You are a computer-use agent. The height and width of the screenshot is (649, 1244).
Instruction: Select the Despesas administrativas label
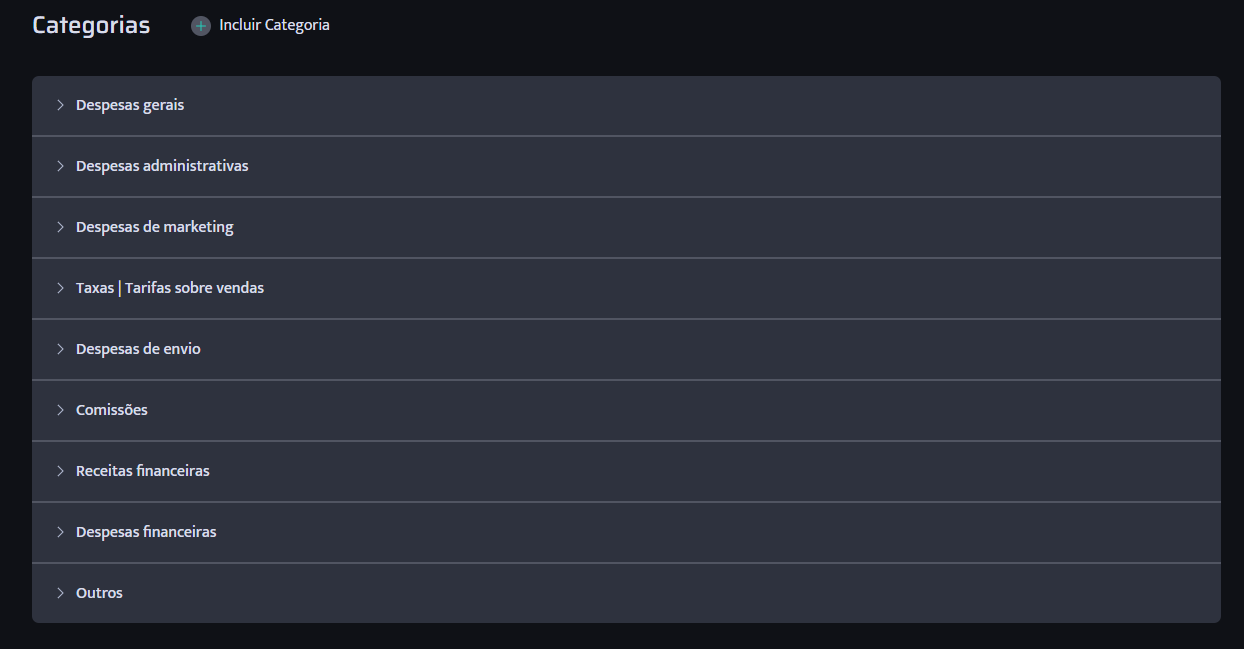[162, 166]
